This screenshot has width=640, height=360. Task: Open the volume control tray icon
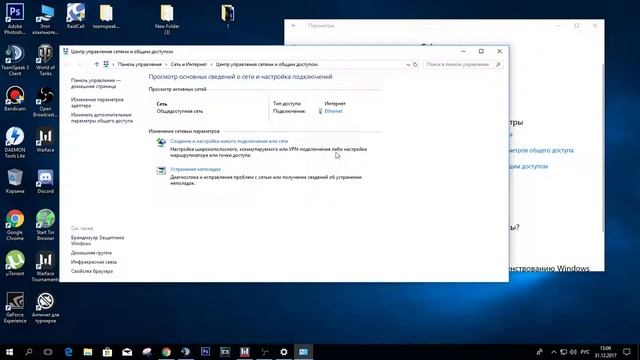pyautogui.click(x=573, y=352)
